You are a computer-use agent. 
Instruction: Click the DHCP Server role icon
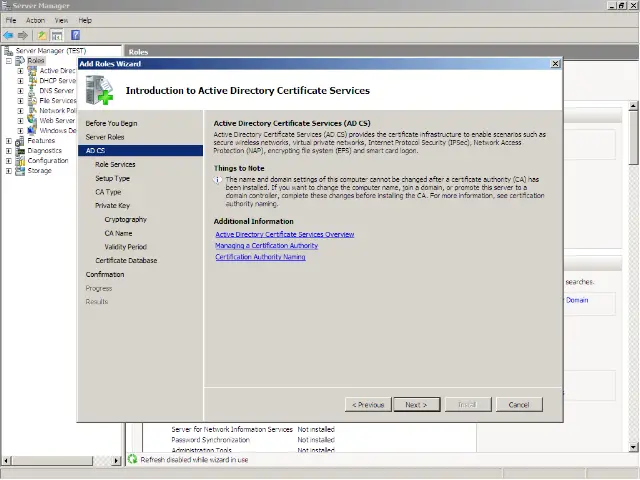click(32, 81)
